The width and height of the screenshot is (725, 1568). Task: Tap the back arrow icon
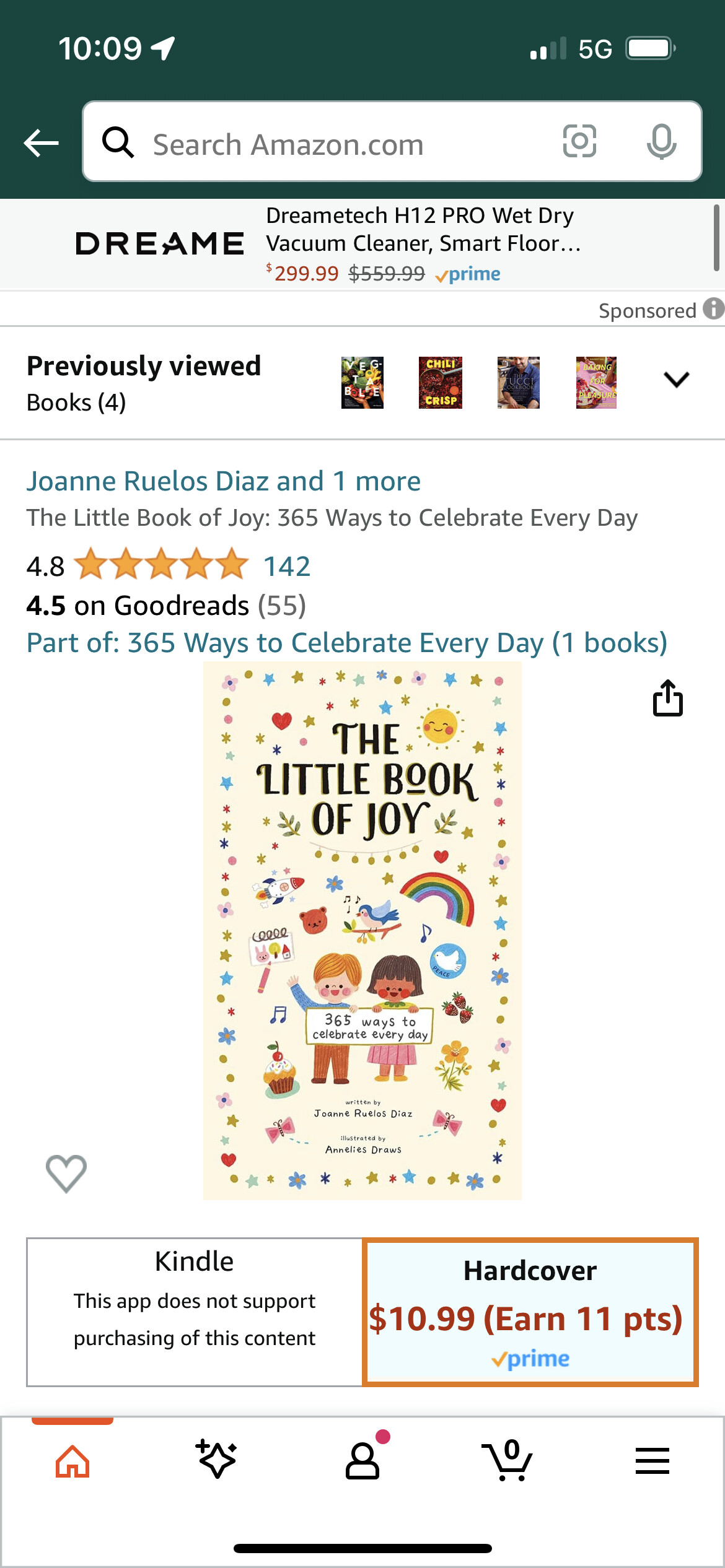tap(41, 143)
